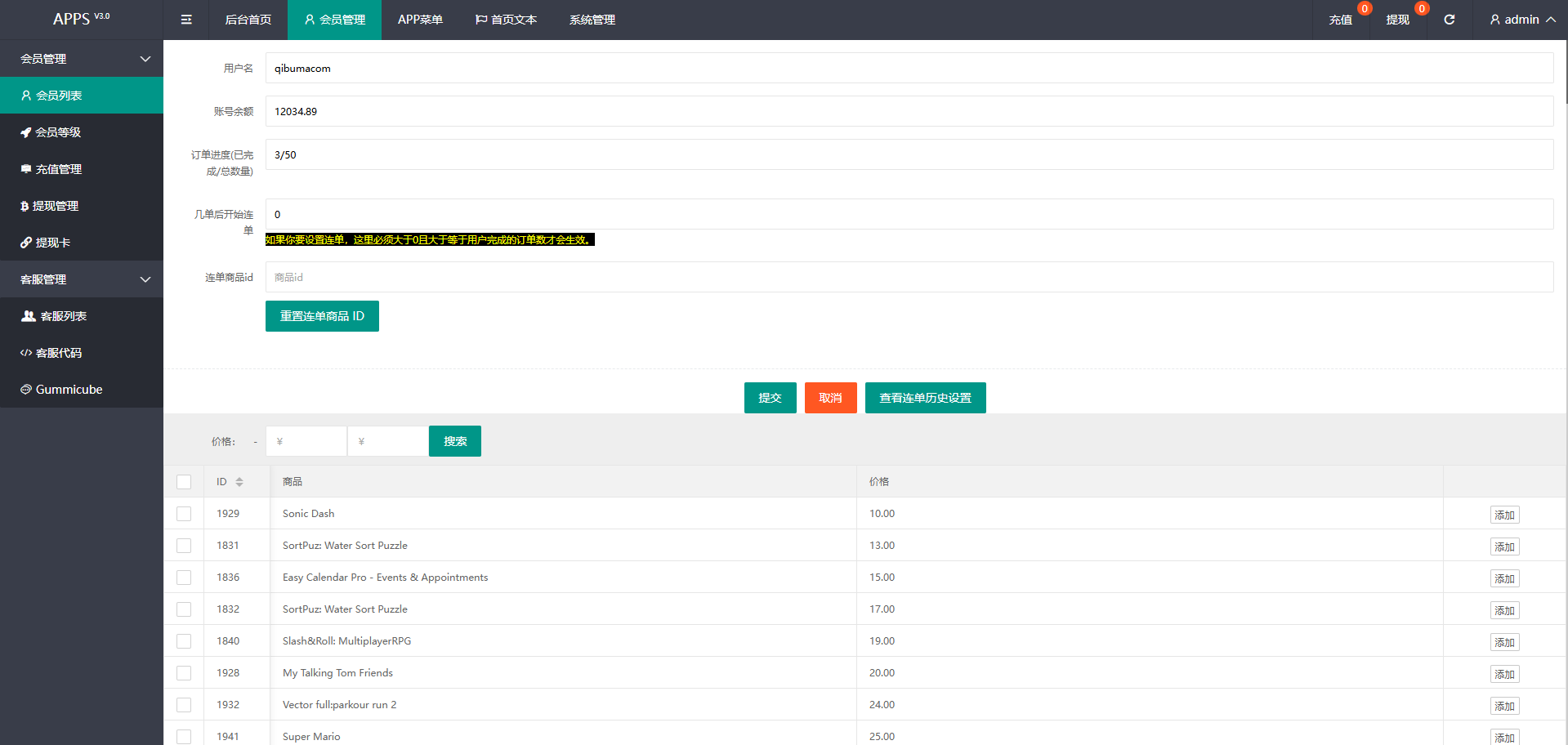Click the sidebar collapse hamburger icon

pos(186,20)
